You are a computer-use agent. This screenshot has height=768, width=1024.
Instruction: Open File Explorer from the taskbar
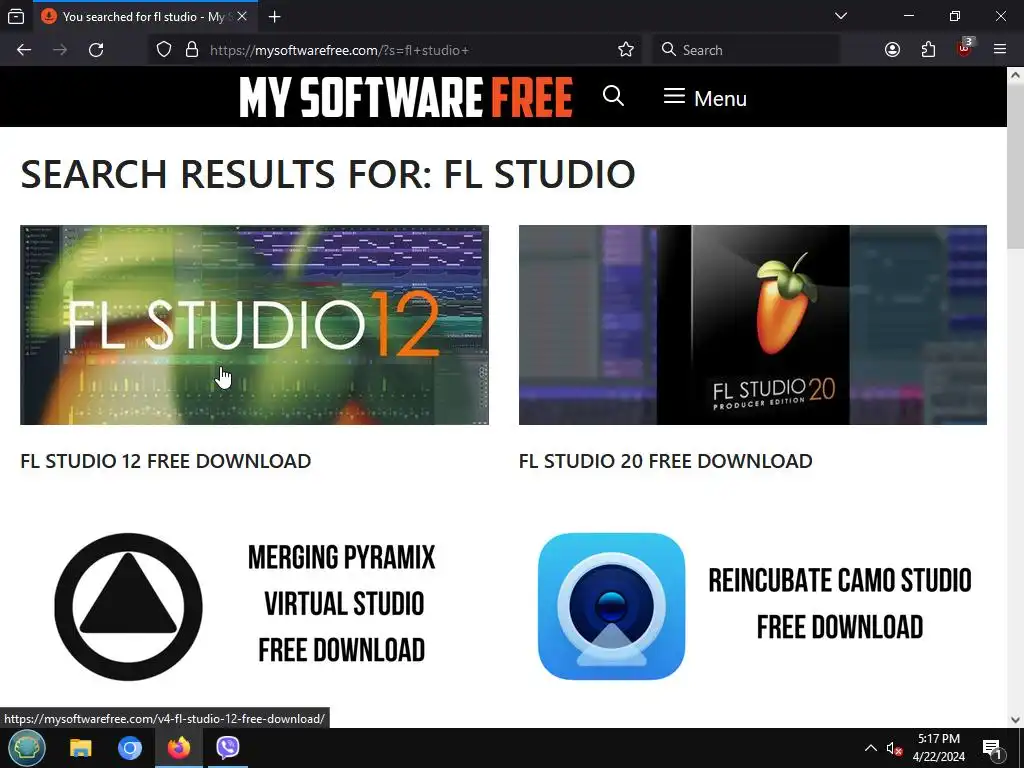tap(81, 748)
